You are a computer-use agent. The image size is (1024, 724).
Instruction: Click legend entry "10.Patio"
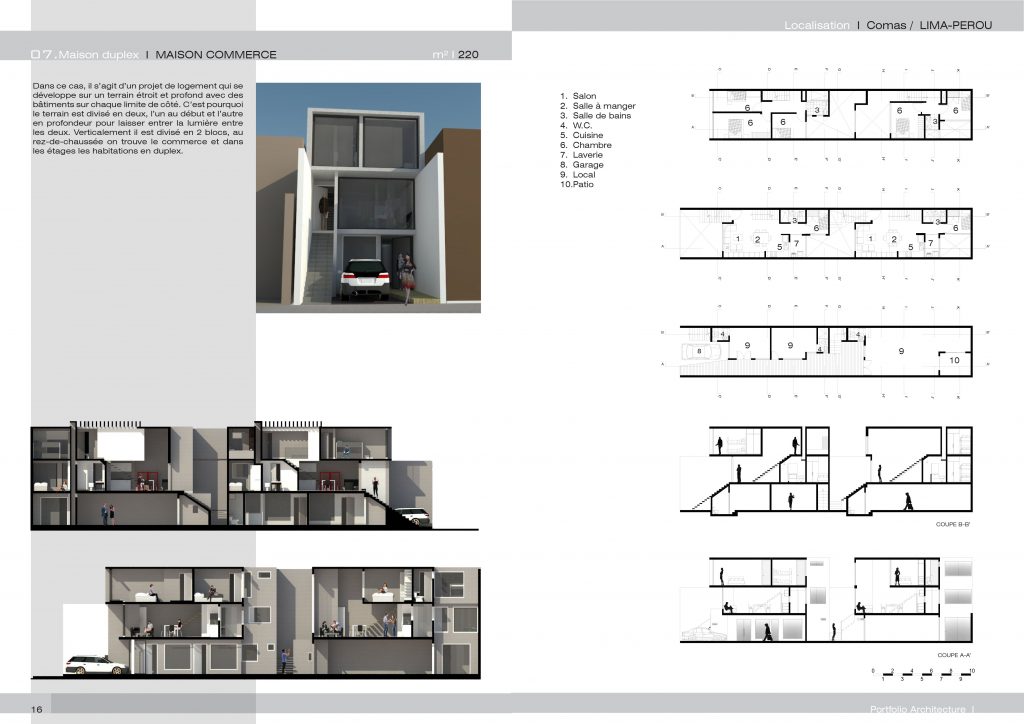[x=581, y=185]
